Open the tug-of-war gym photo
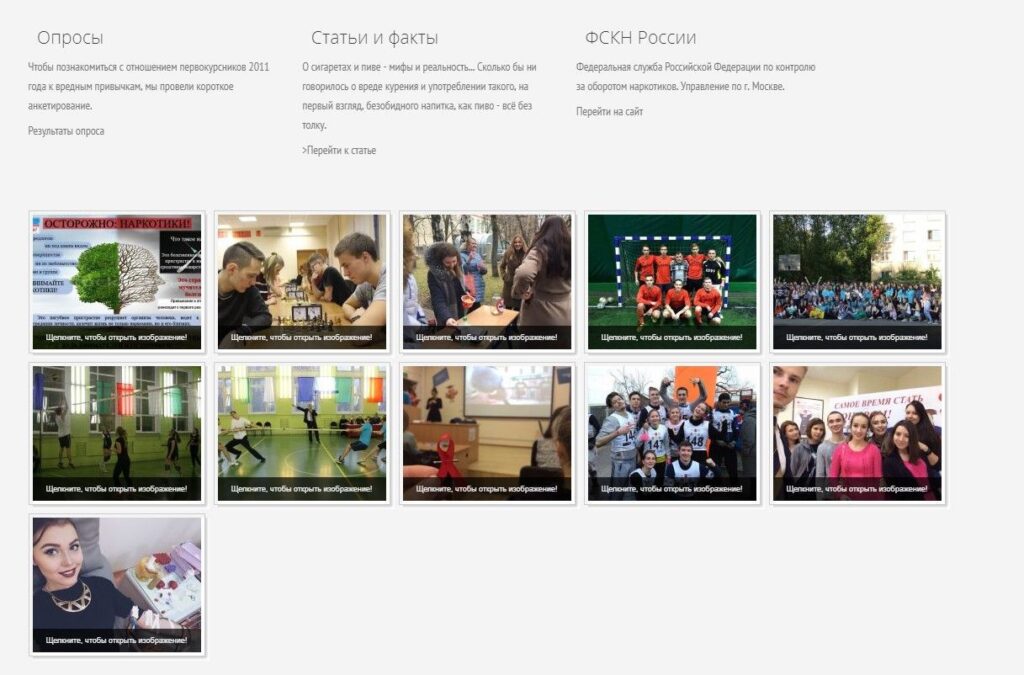This screenshot has width=1024, height=675. pyautogui.click(x=302, y=433)
